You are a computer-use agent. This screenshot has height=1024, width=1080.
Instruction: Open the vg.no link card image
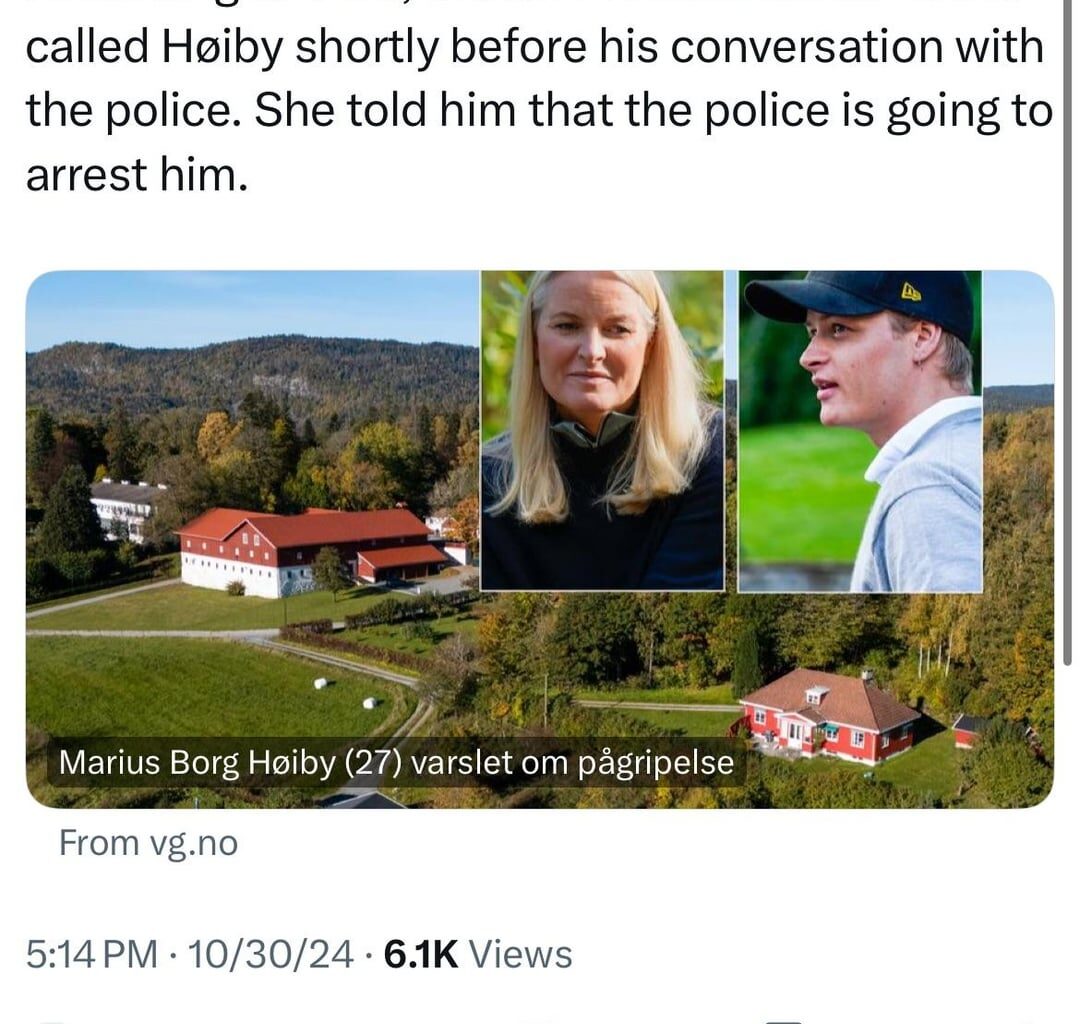point(540,539)
